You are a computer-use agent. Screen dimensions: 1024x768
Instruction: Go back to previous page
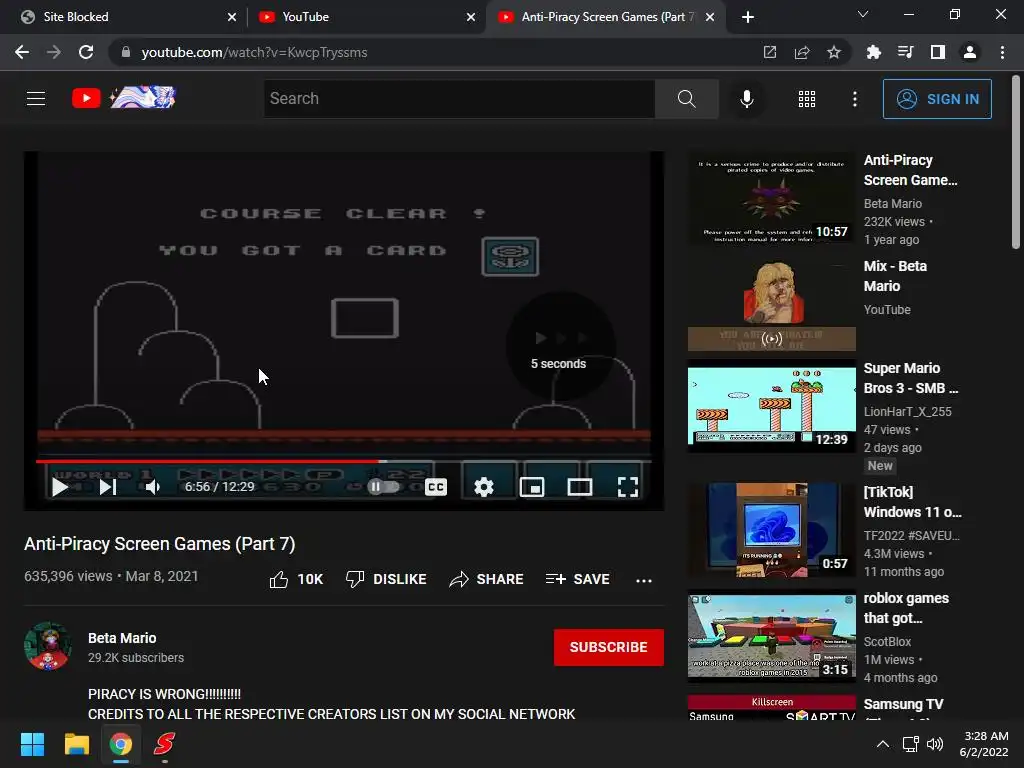pyautogui.click(x=22, y=52)
